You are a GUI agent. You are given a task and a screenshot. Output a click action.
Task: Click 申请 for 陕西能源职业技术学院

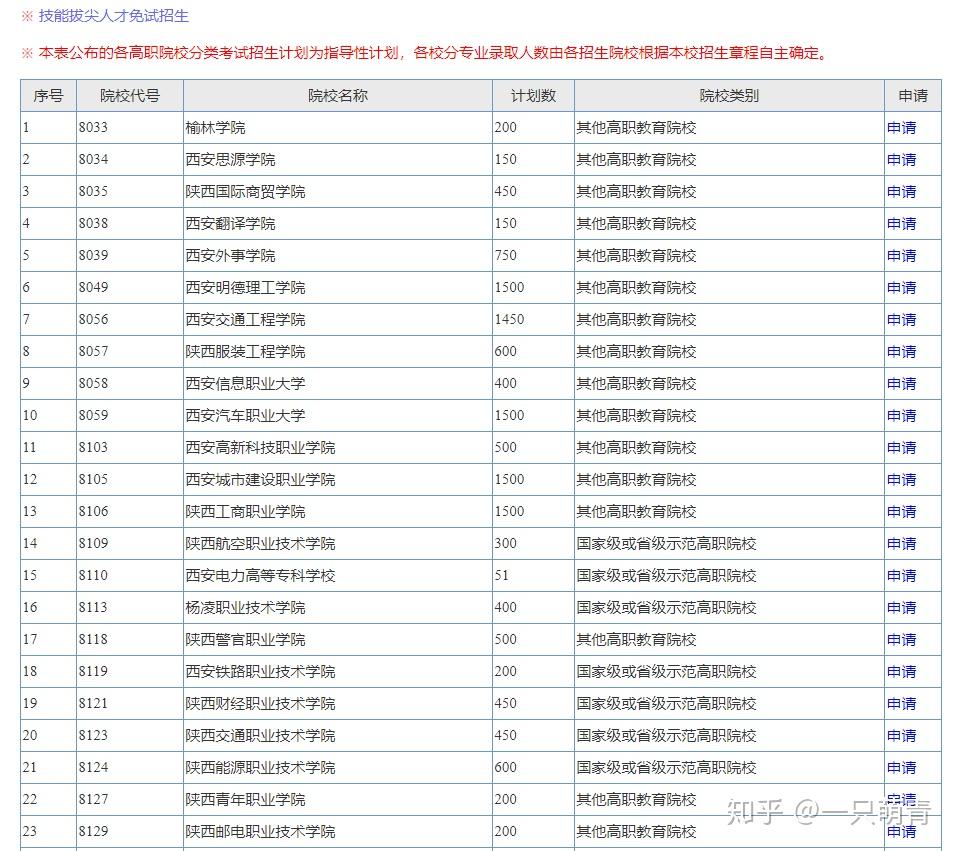901,767
